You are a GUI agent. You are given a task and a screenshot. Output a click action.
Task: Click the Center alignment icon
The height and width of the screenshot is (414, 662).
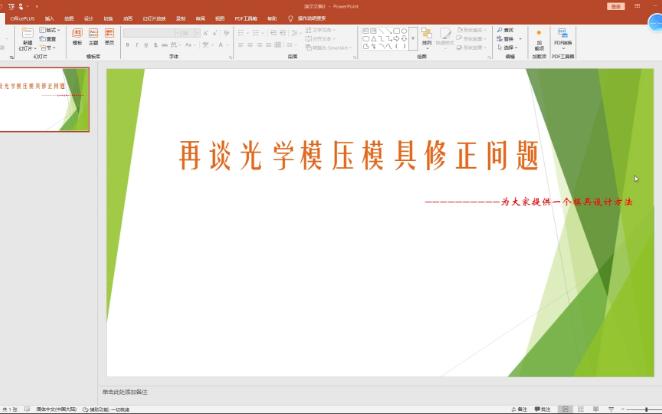click(250, 45)
